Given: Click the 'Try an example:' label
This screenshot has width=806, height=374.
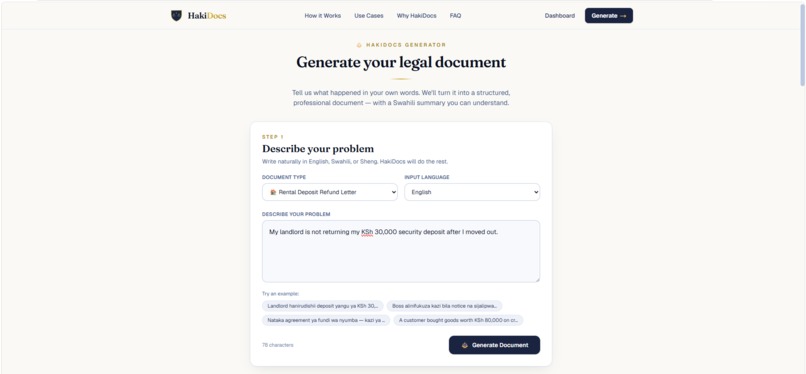Looking at the screenshot, I should coord(281,294).
